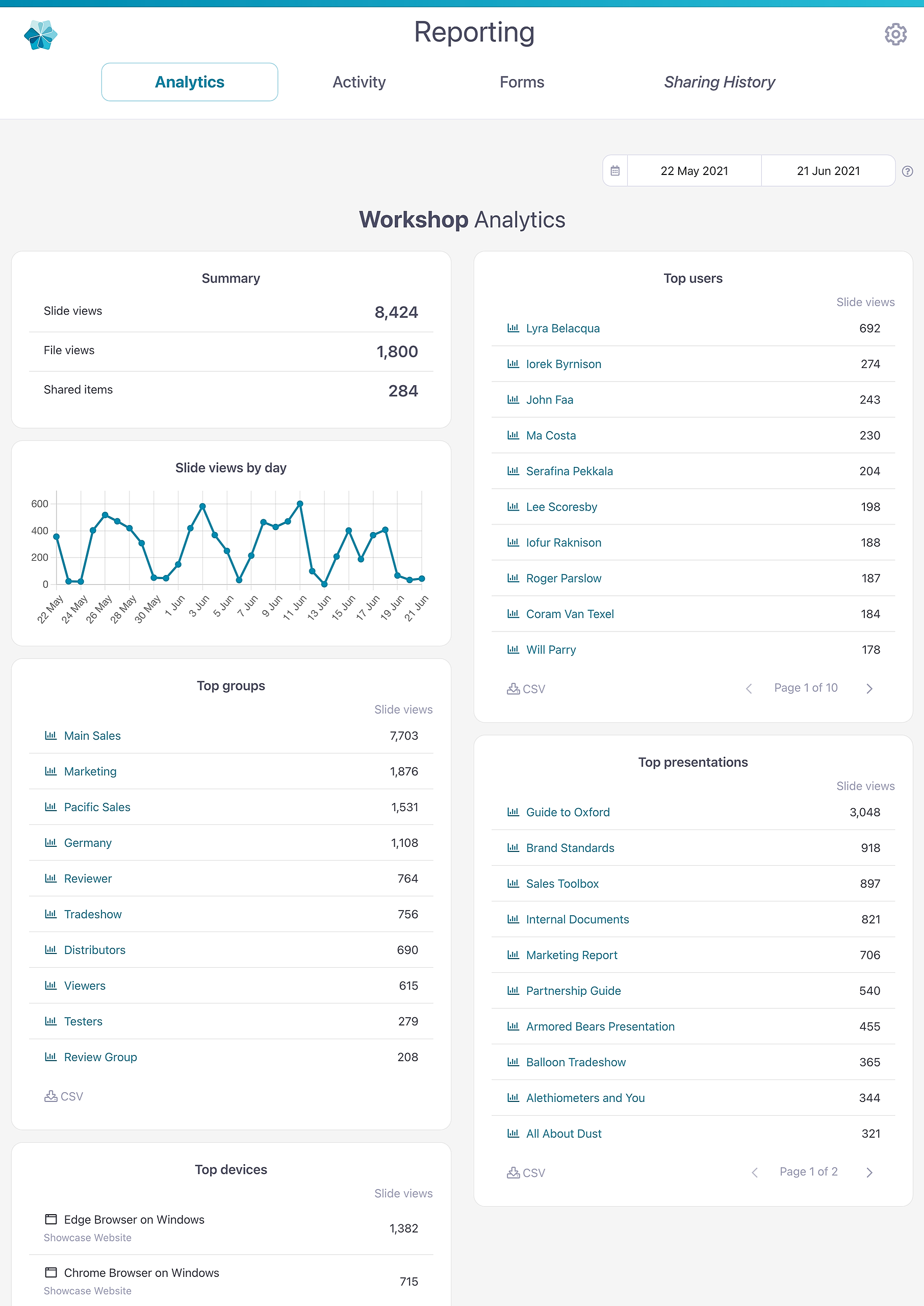Select the Forms tab

(522, 82)
